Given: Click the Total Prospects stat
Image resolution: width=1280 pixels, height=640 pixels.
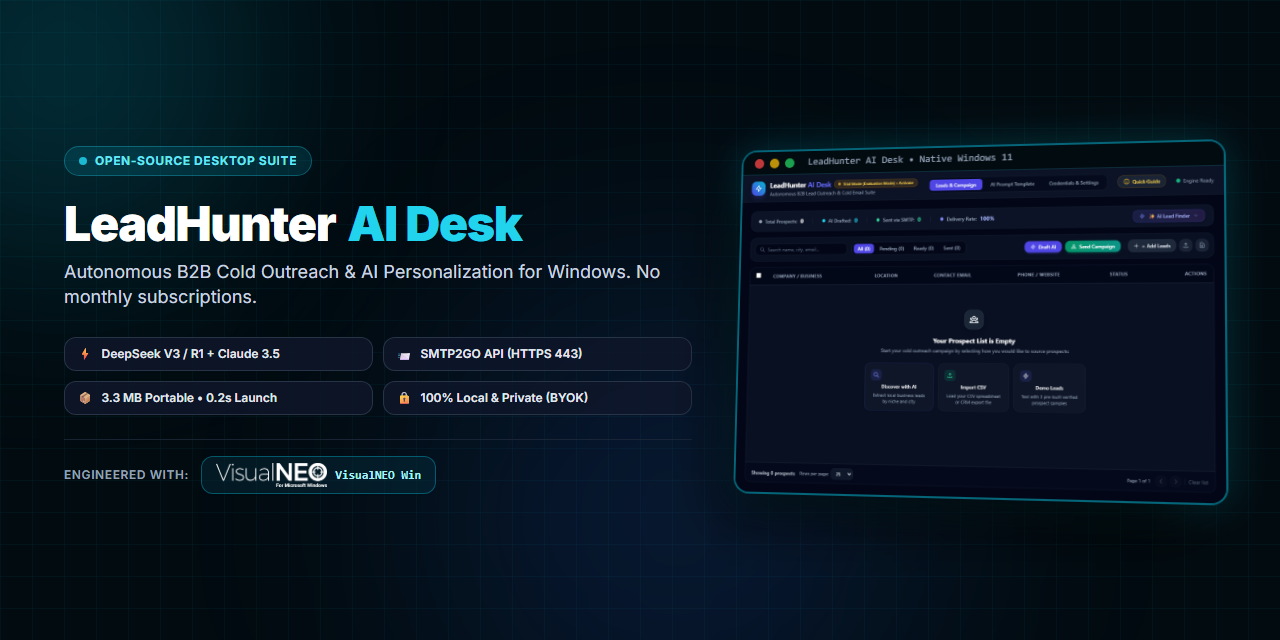Looking at the screenshot, I should coord(781,221).
